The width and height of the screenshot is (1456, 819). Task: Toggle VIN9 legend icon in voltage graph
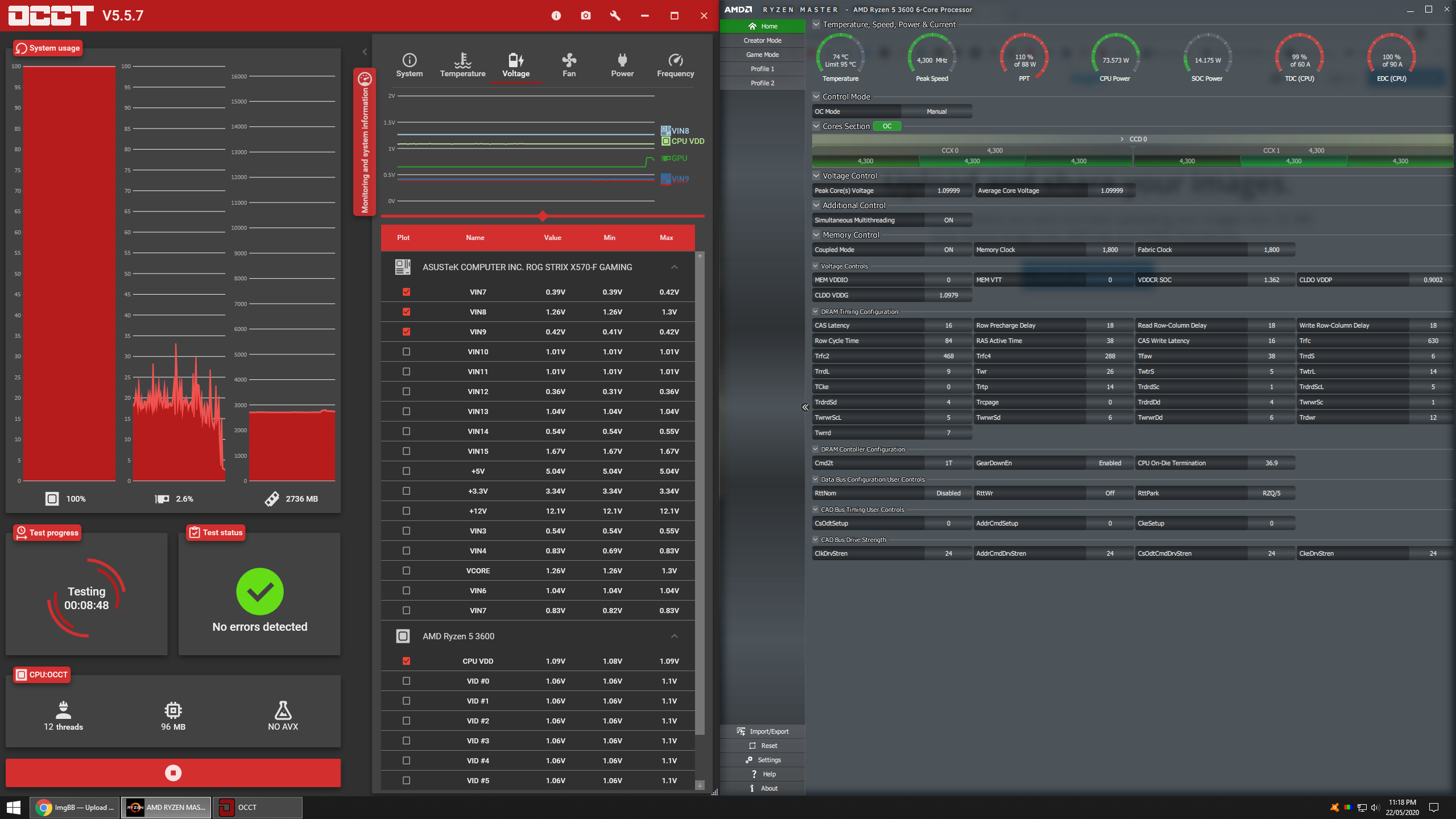click(x=665, y=179)
